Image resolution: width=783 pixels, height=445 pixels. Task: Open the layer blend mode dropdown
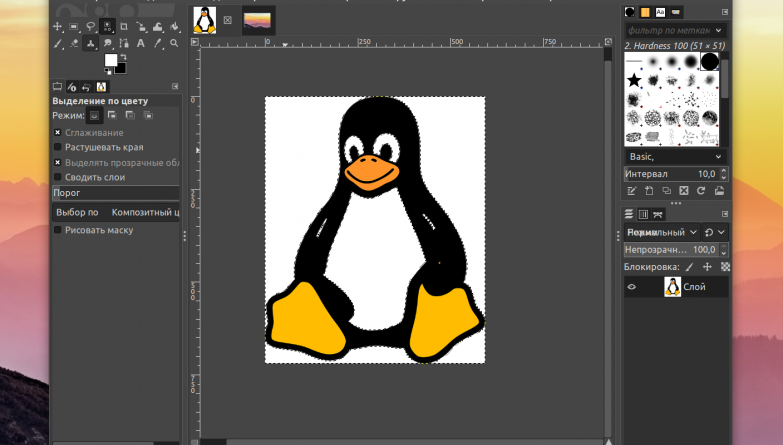click(x=660, y=232)
